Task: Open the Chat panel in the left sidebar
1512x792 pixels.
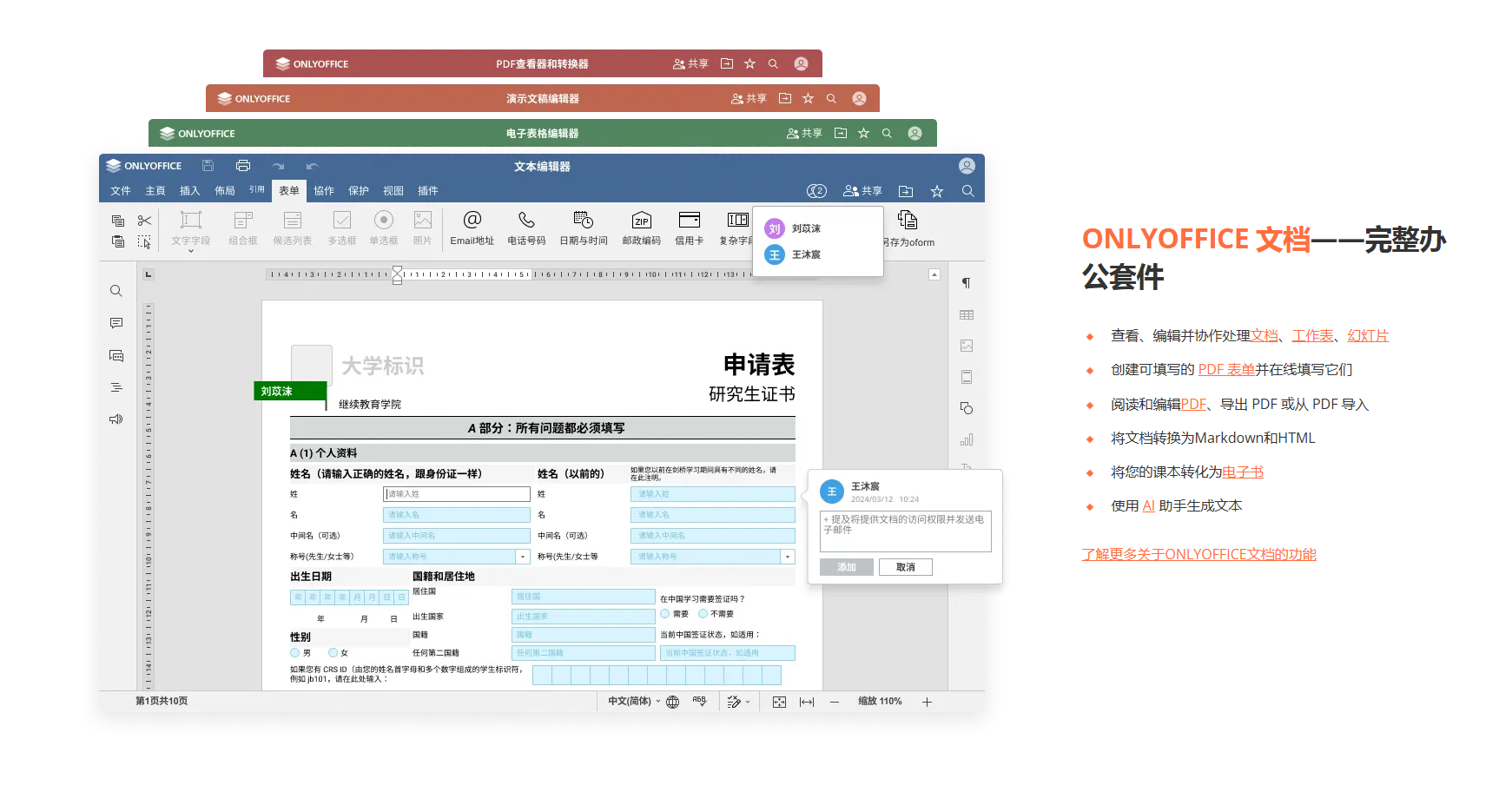Action: click(116, 355)
